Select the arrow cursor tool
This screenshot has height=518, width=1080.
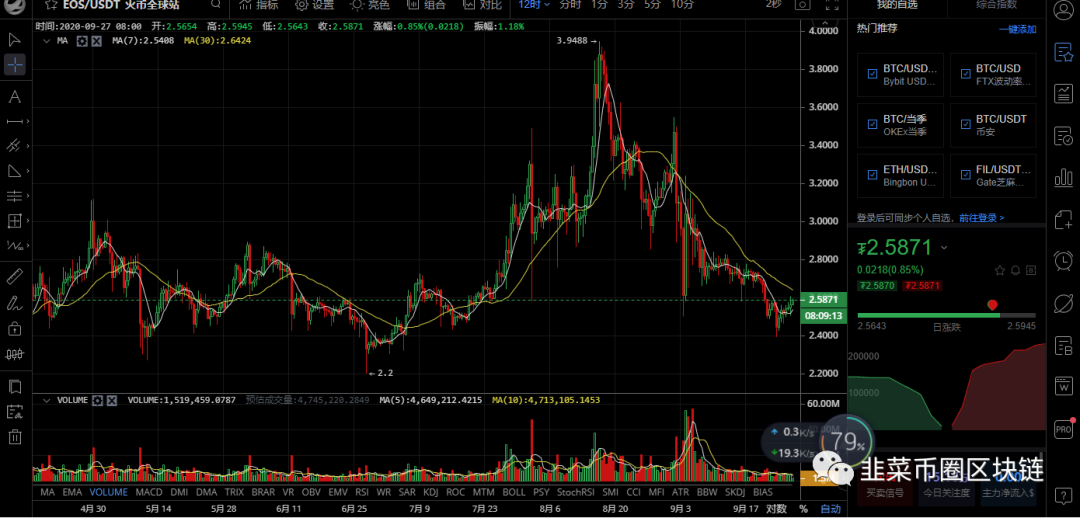14,39
